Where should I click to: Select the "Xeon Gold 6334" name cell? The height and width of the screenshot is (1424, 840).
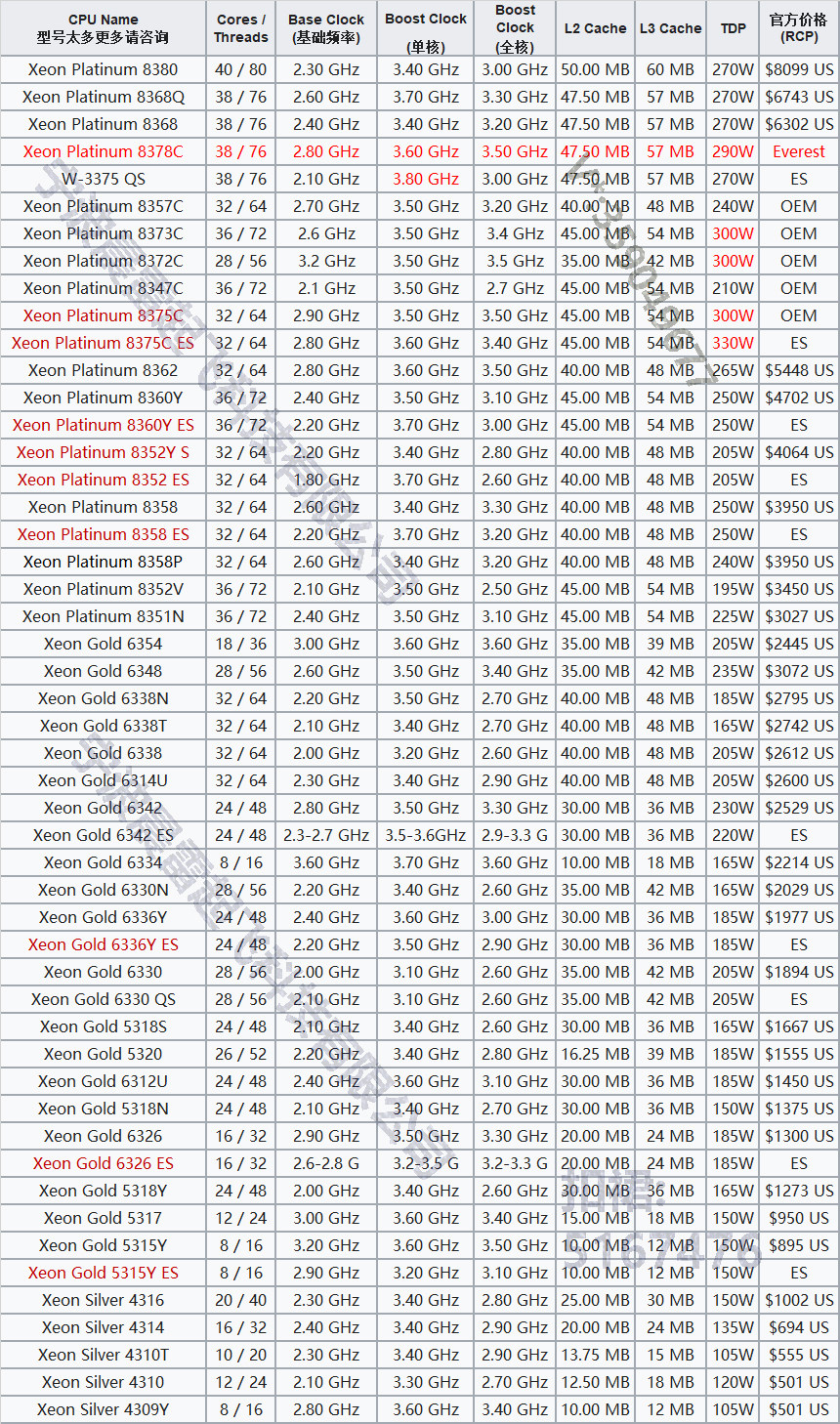click(x=103, y=862)
